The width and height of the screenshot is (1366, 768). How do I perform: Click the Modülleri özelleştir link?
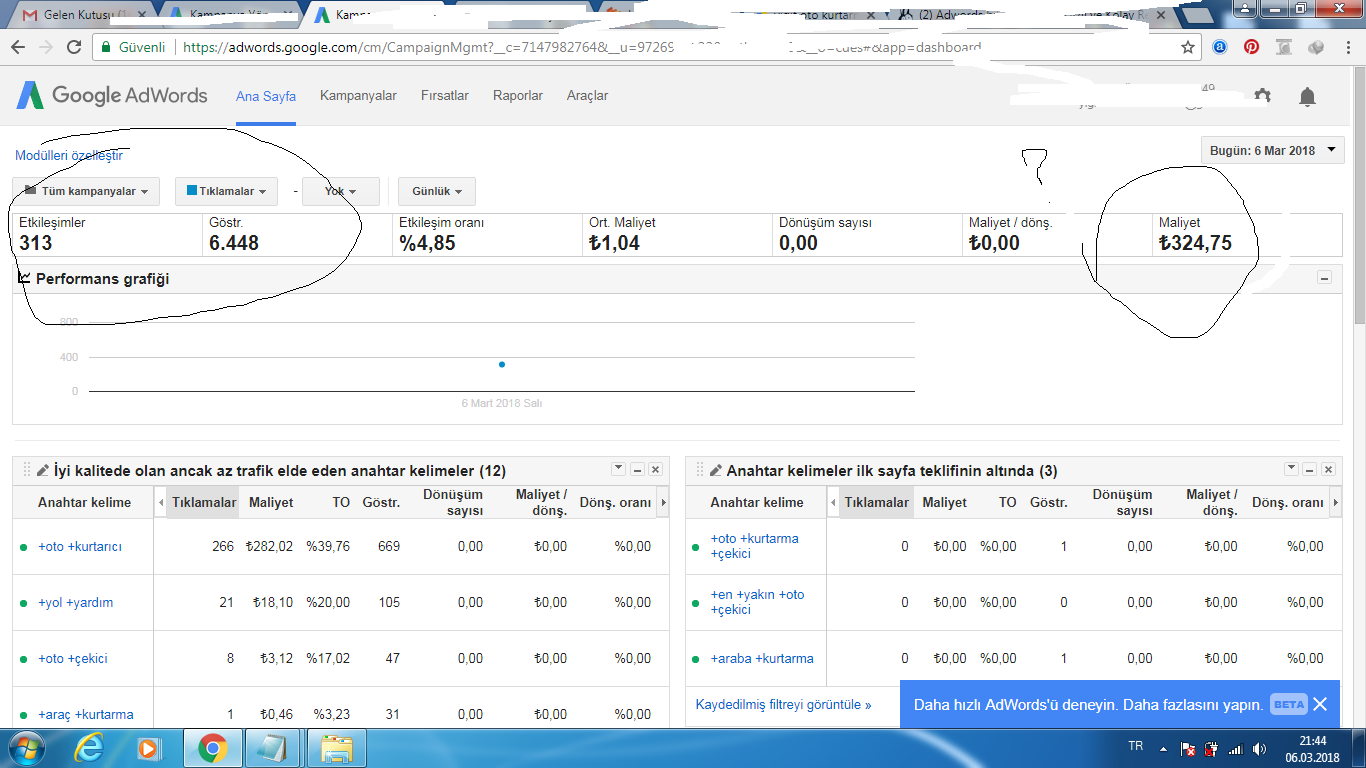point(69,155)
